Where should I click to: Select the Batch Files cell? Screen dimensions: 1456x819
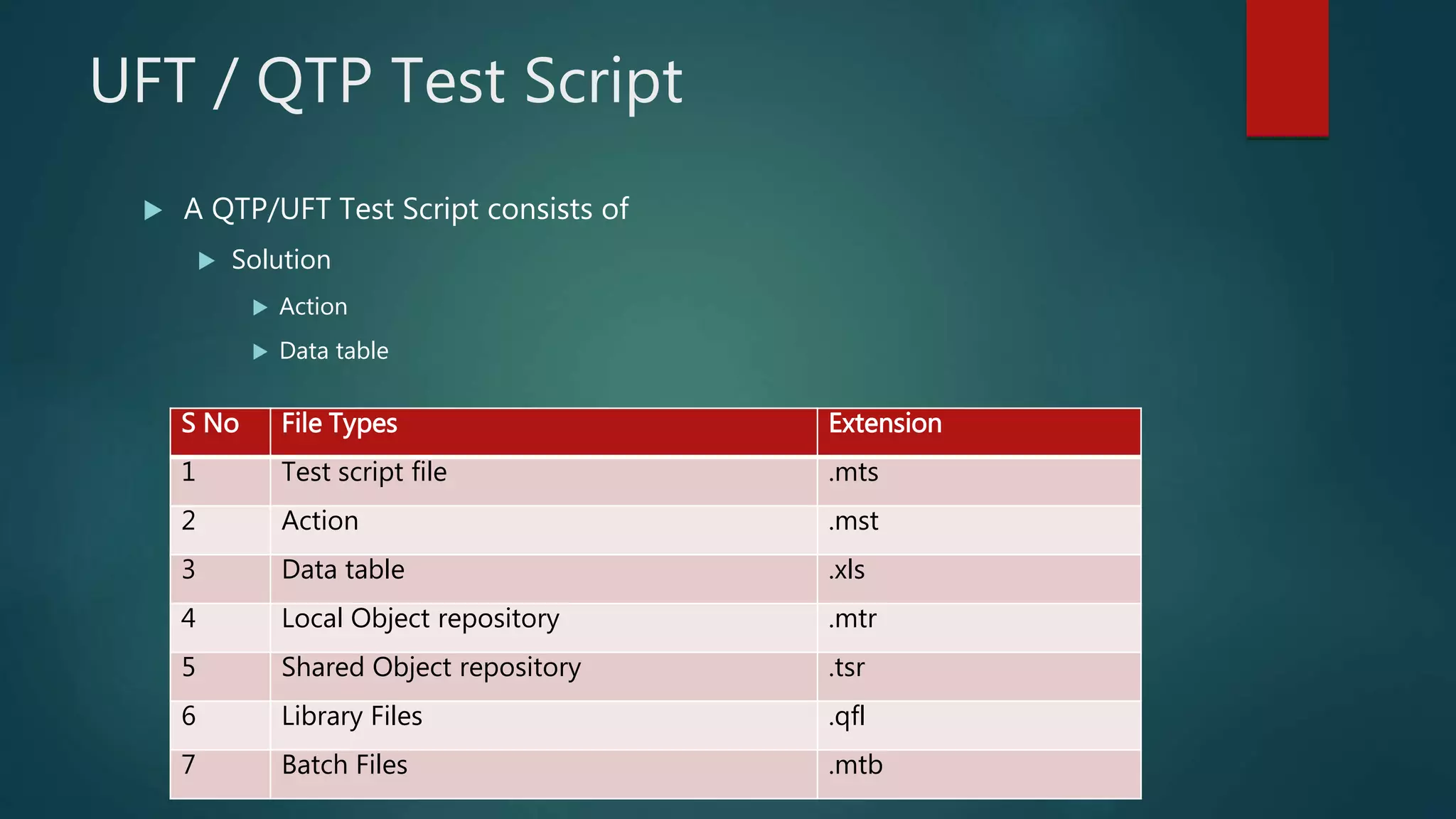click(544, 775)
